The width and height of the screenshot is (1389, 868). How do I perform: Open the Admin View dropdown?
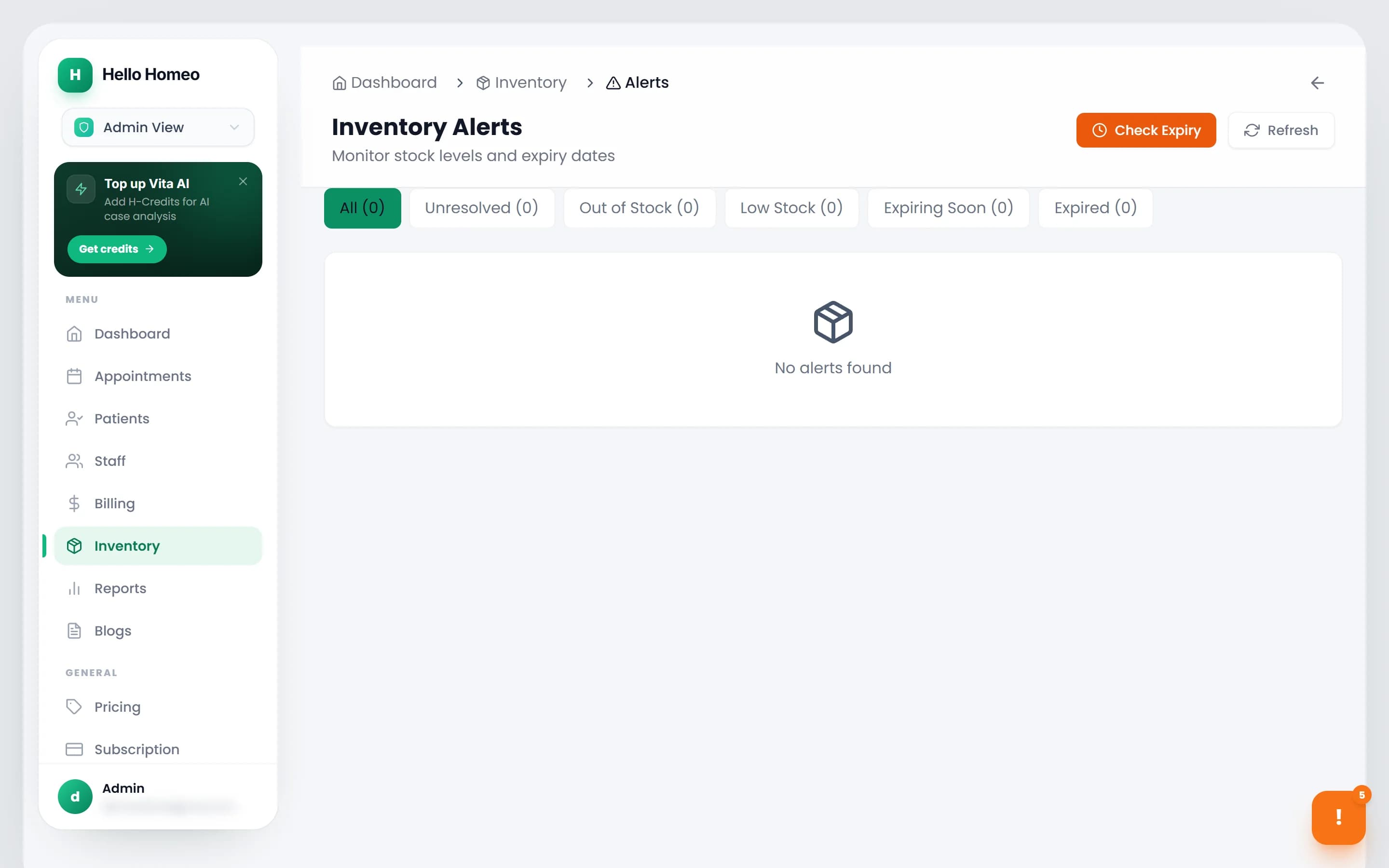click(158, 127)
